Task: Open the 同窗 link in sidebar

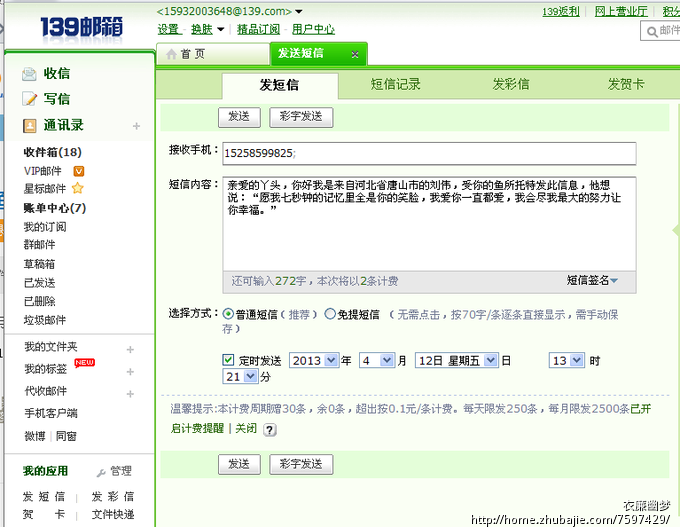Action: pos(66,436)
